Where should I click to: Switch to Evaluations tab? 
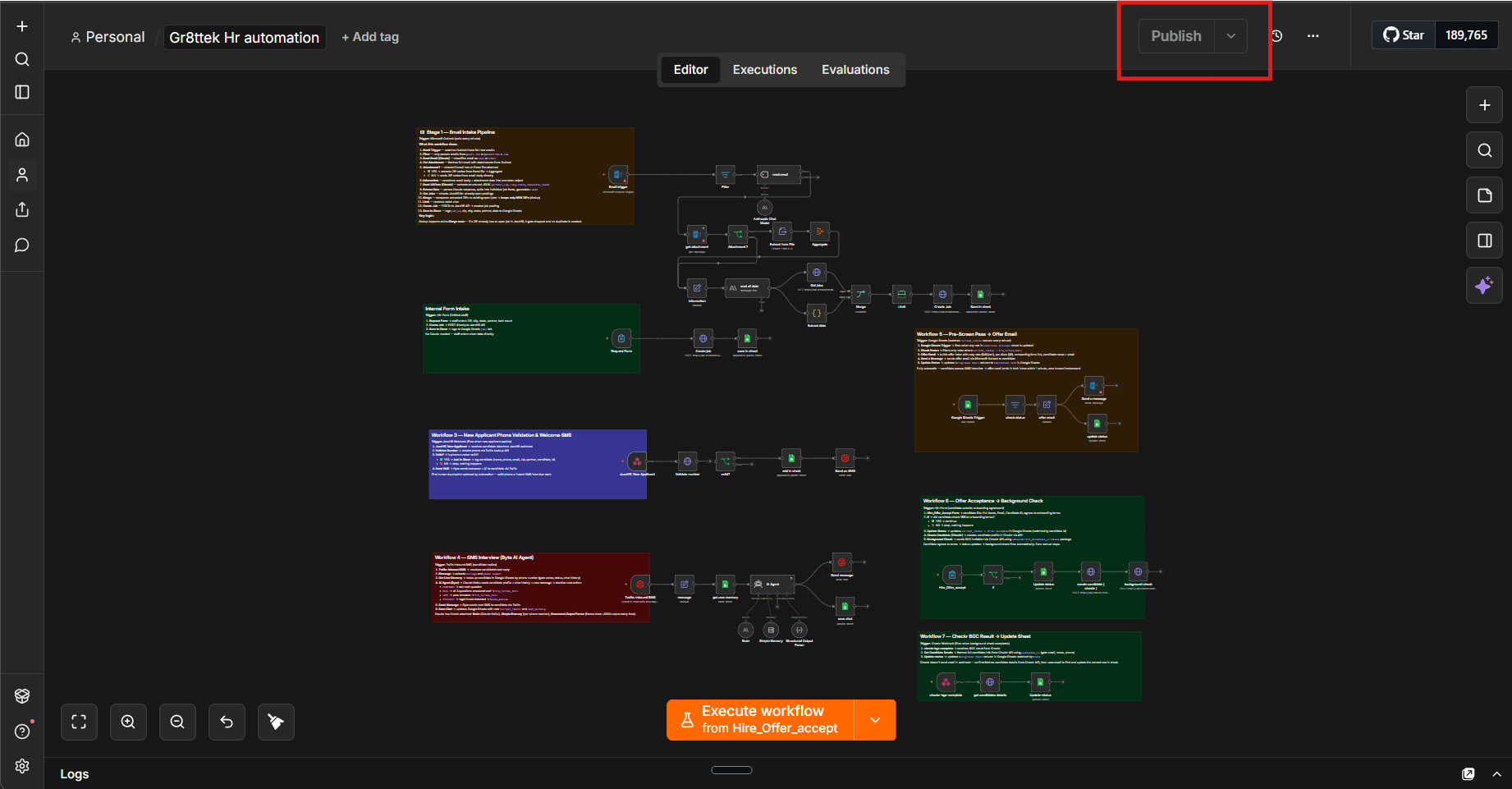(855, 70)
